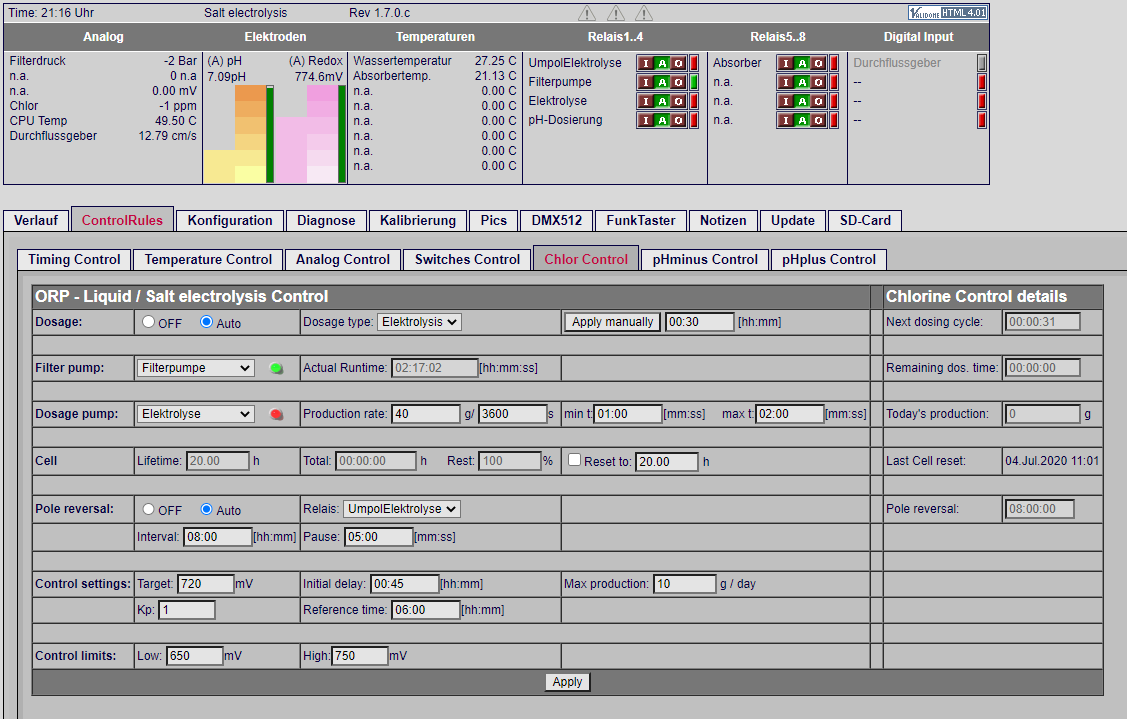Focus the Apply manually duration field

[699, 322]
